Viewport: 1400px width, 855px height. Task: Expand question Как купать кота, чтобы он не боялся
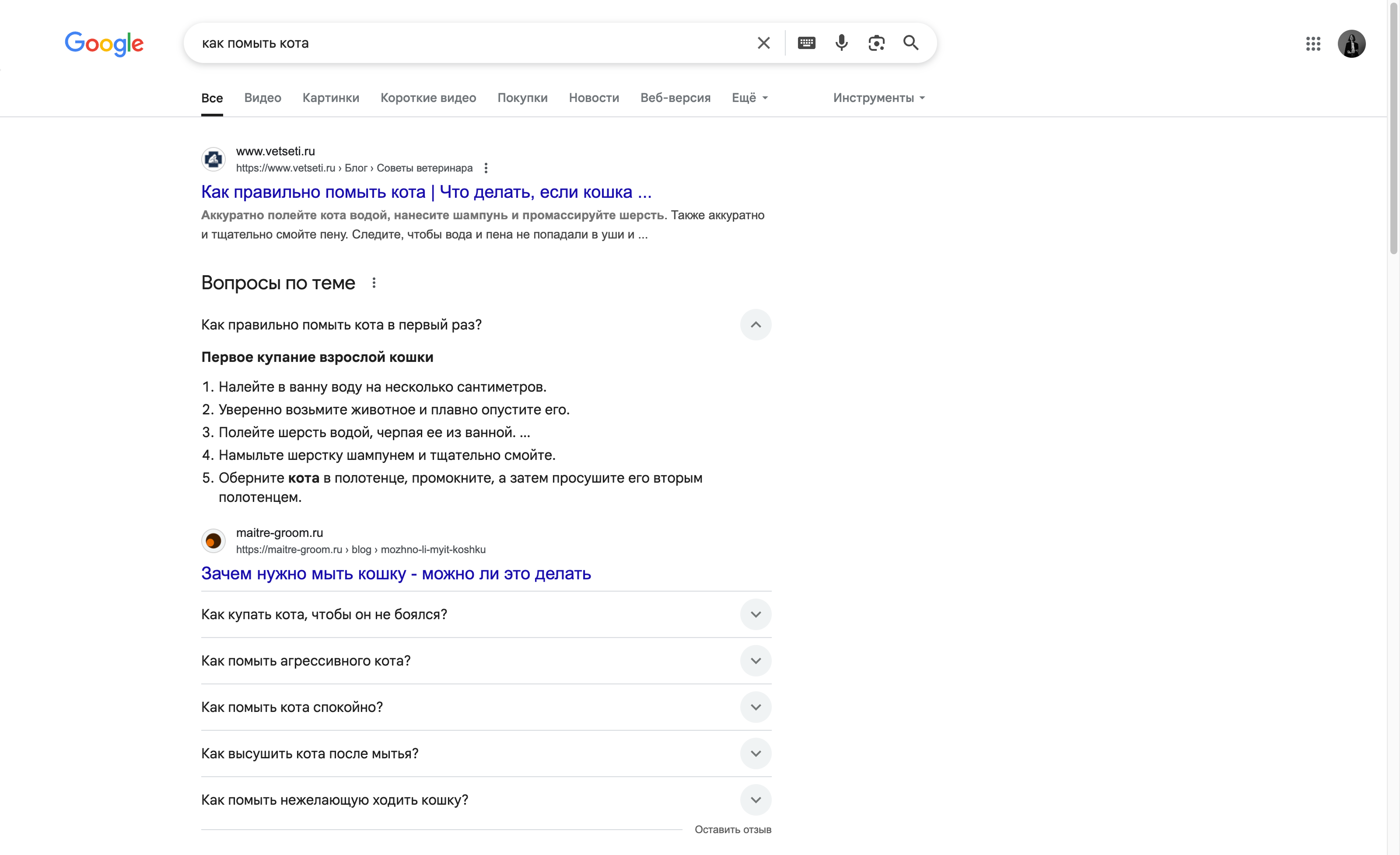[x=755, y=615]
